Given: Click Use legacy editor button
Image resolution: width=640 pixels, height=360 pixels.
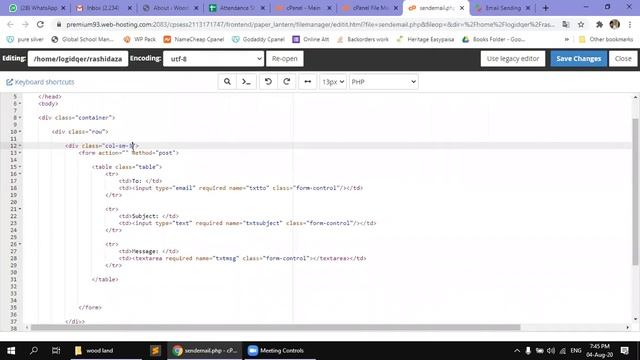Looking at the screenshot, I should 513,59.
